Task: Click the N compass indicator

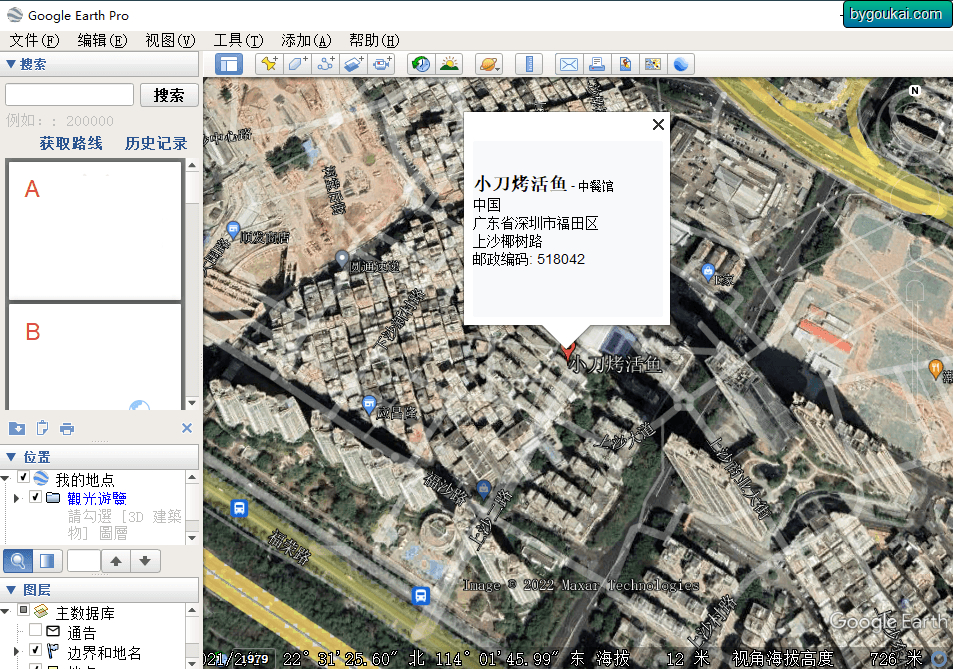Action: click(915, 91)
